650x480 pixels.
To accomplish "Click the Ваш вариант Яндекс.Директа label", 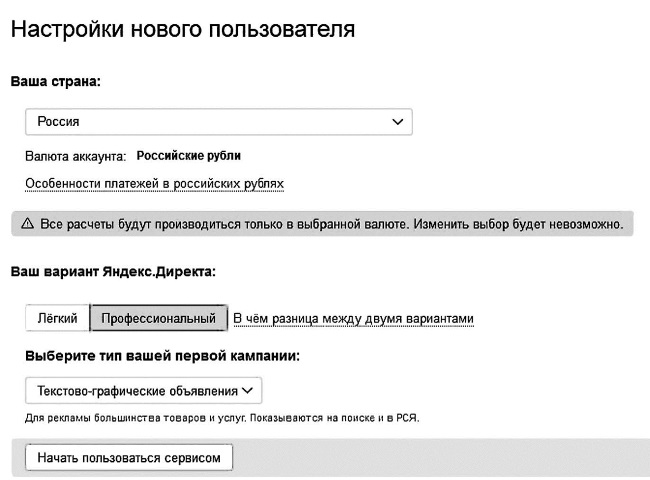I will click(x=113, y=271).
